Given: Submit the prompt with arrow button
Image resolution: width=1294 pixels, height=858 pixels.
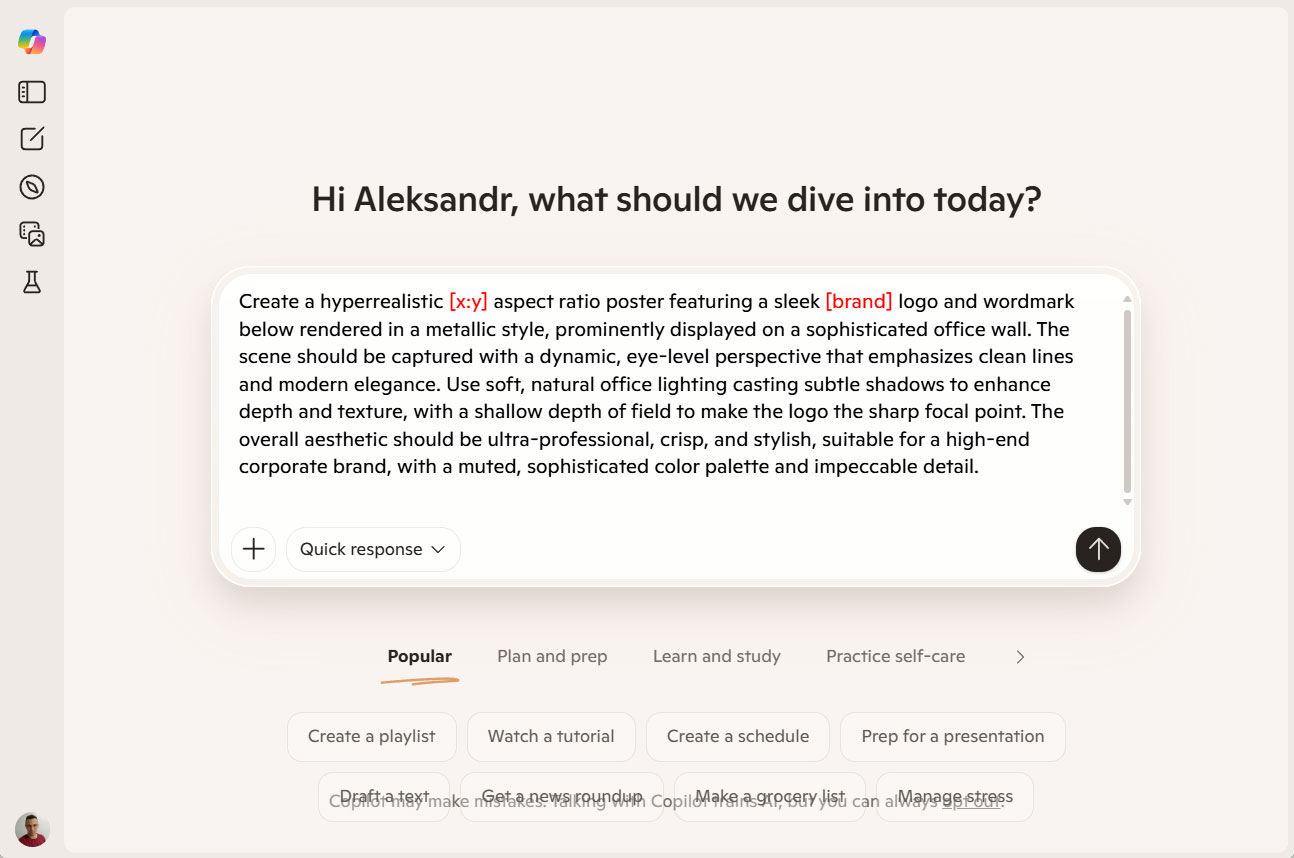Looking at the screenshot, I should tap(1098, 549).
